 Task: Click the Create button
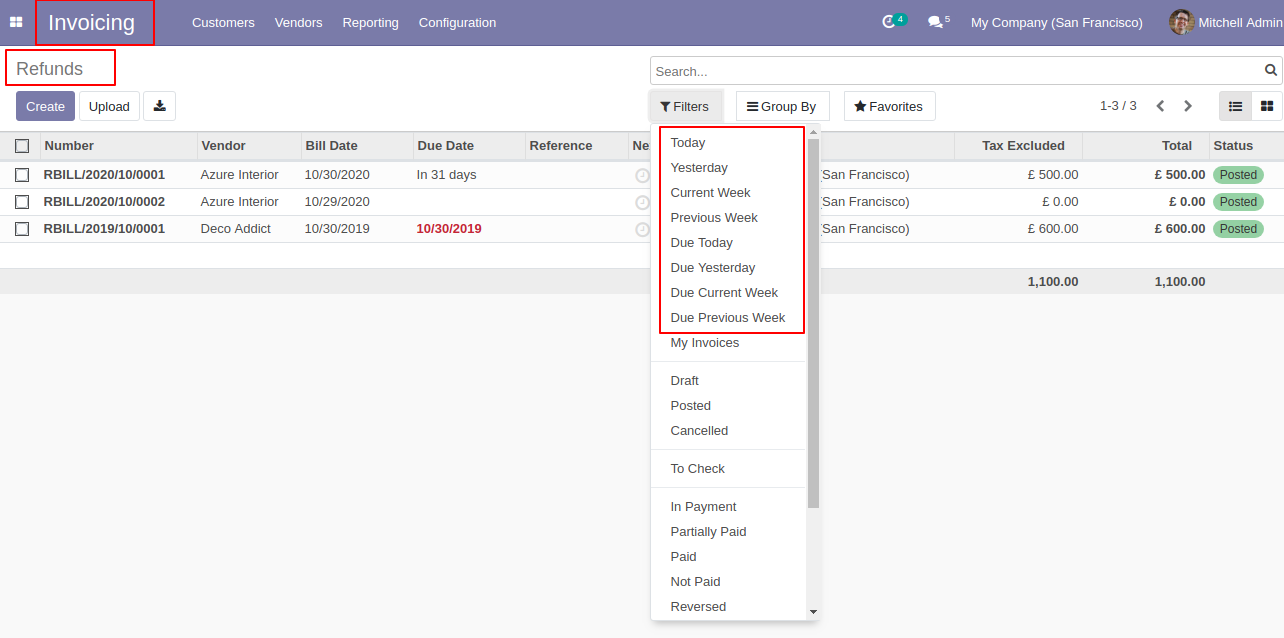pos(45,106)
